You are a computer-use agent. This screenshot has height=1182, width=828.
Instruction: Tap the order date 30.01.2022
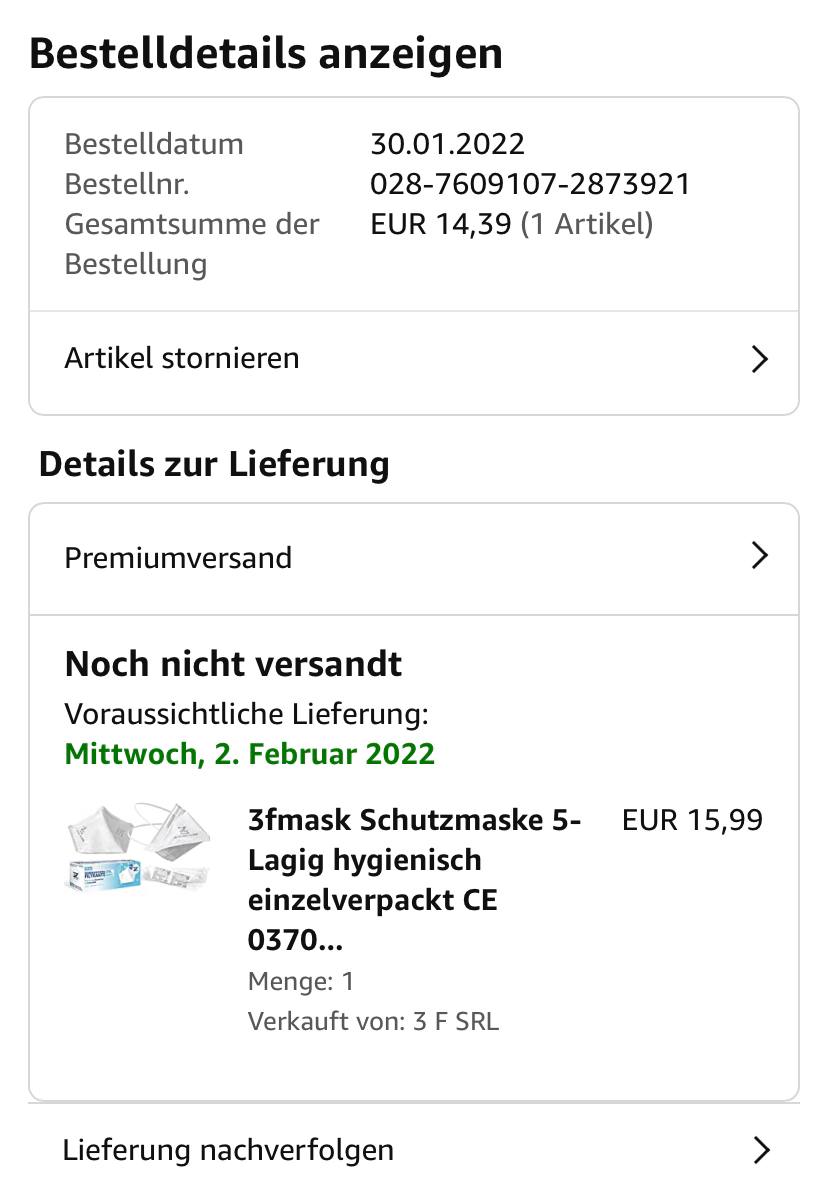click(x=447, y=144)
